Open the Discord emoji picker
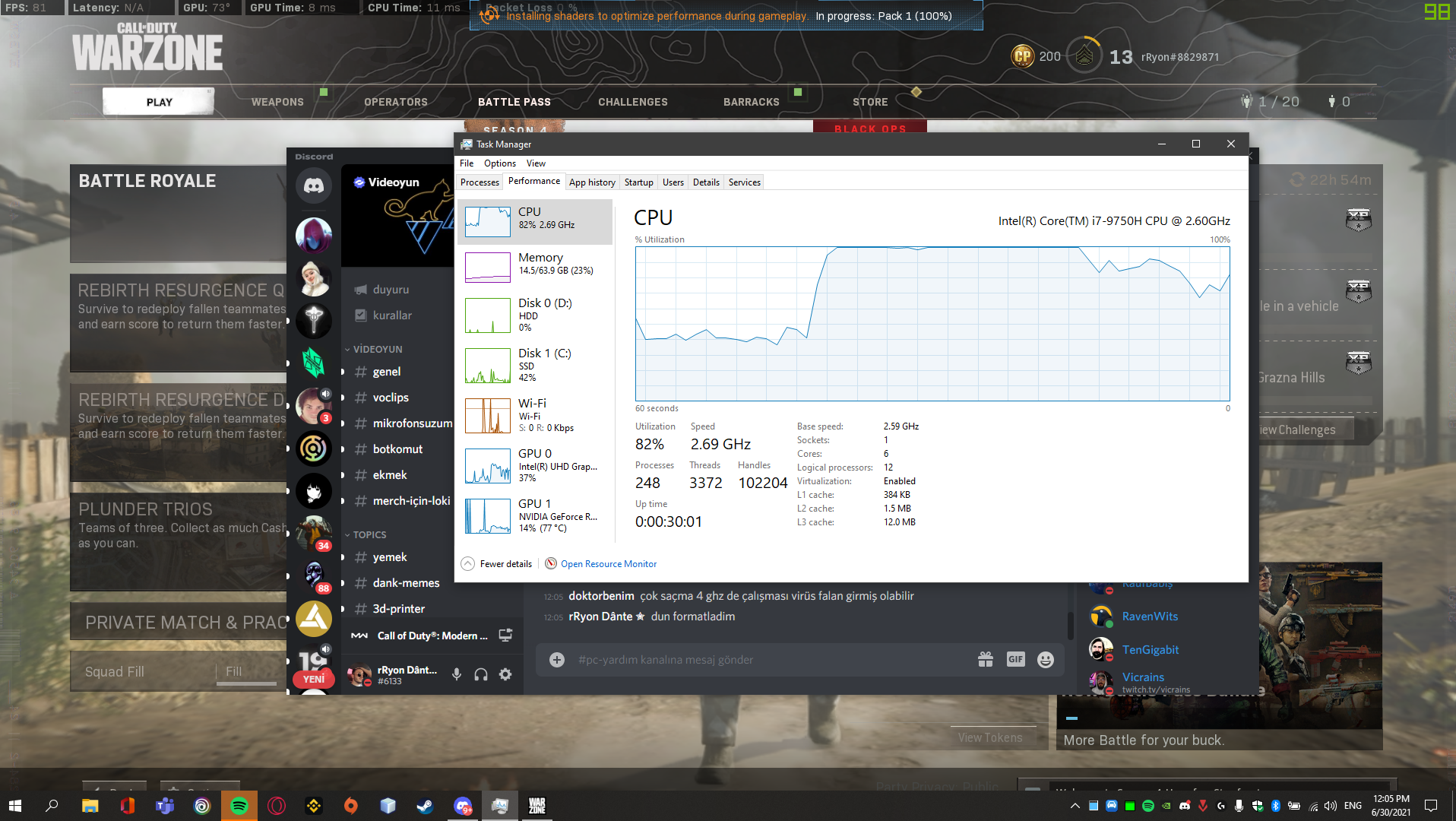Screen dimensions: 1456x821 pos(1046,659)
